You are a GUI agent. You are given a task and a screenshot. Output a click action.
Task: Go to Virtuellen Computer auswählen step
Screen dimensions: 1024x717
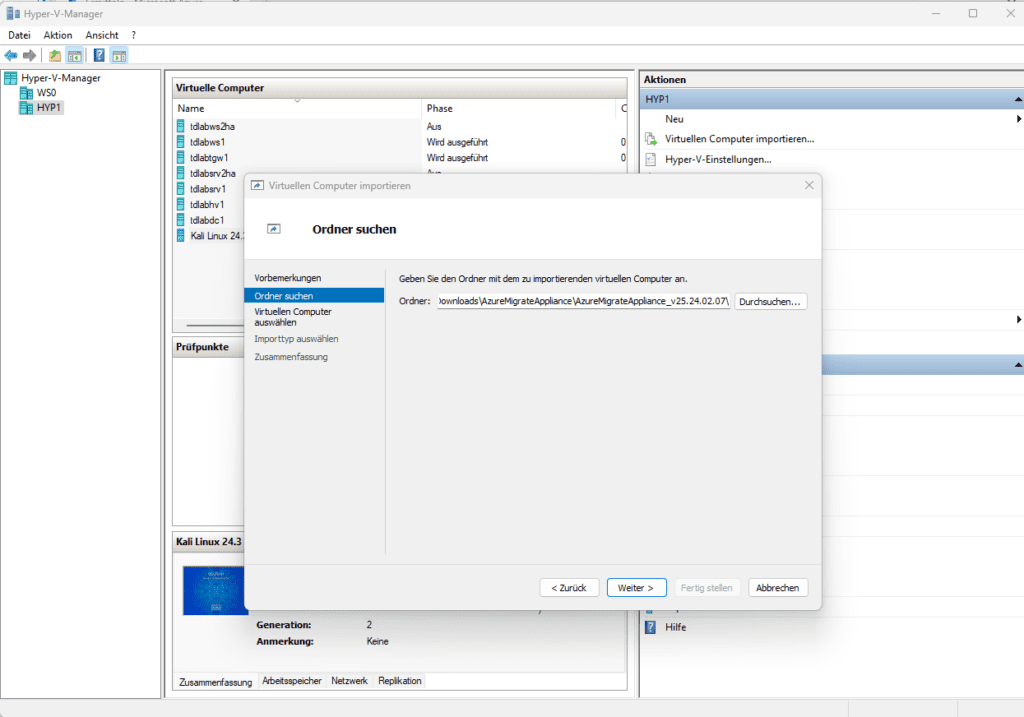pos(293,317)
